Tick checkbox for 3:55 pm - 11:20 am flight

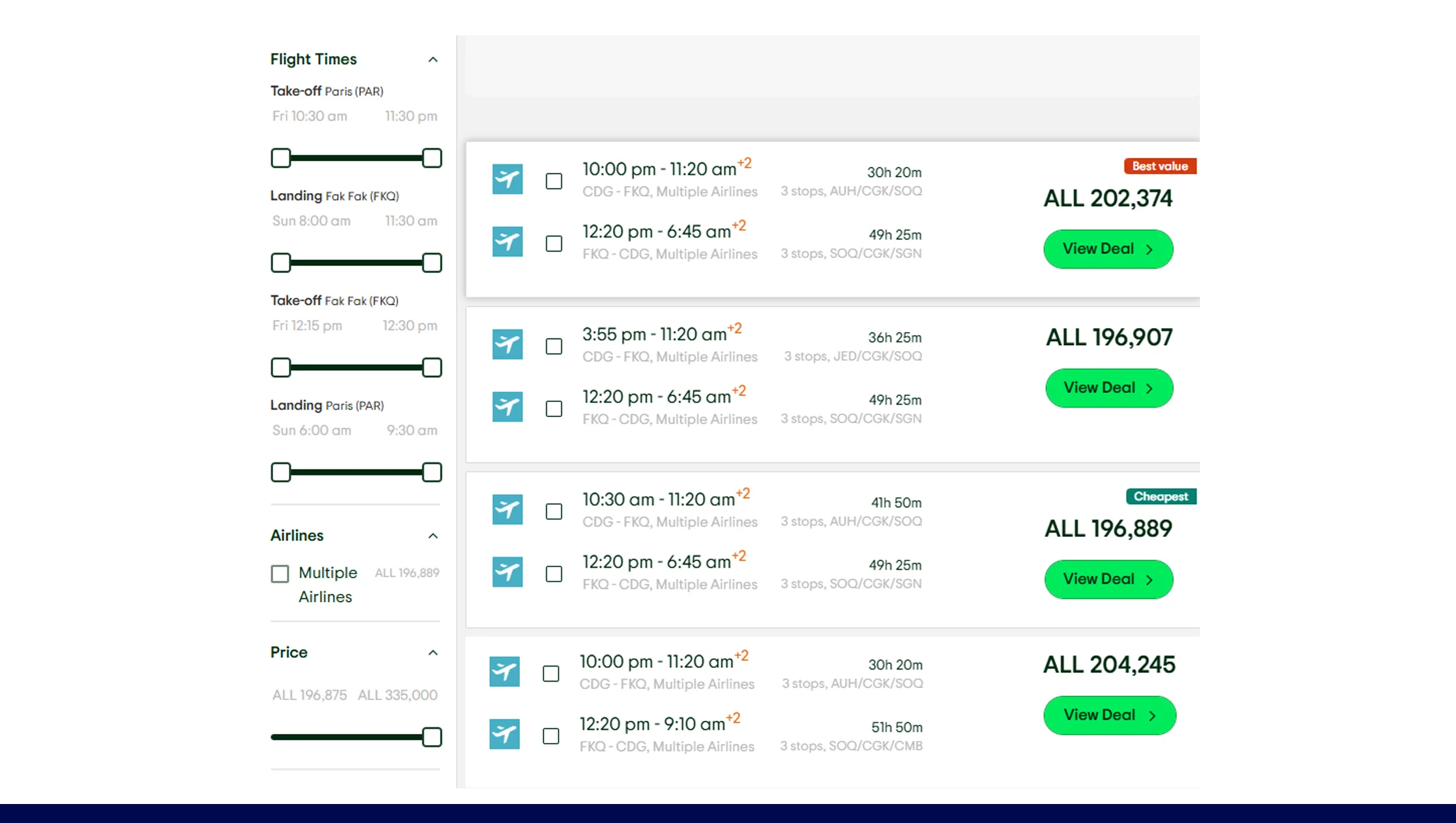(x=554, y=346)
